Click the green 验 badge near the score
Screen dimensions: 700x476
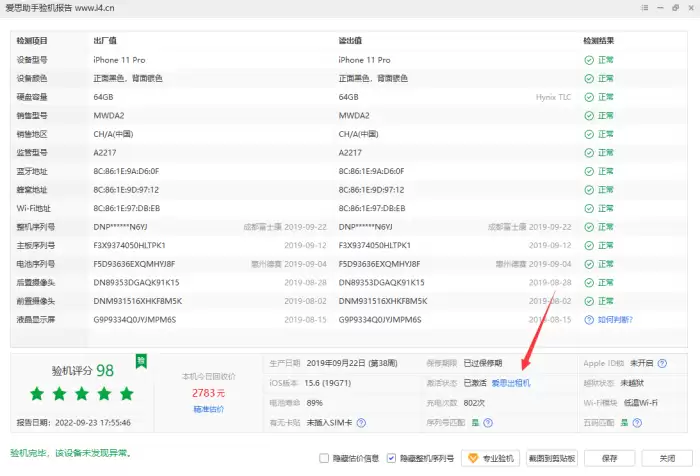(141, 361)
